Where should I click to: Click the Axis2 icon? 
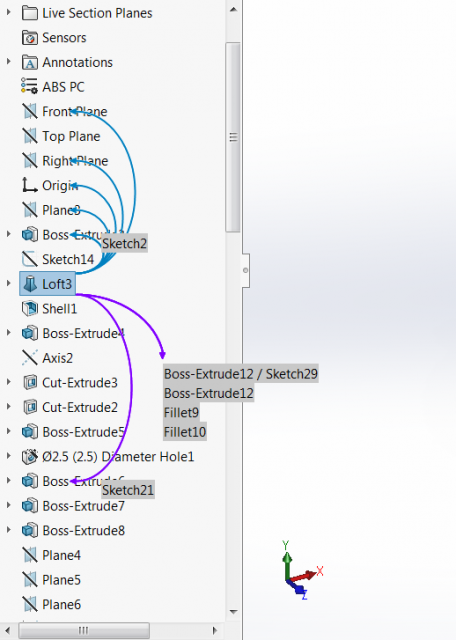[30, 358]
